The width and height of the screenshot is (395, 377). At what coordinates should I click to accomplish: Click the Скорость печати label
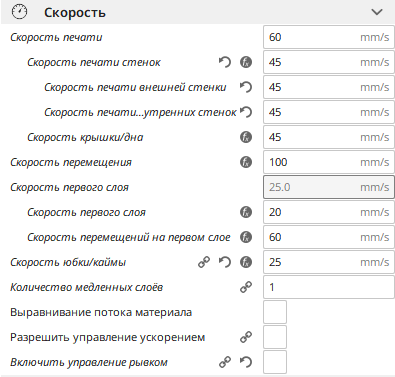point(56,37)
